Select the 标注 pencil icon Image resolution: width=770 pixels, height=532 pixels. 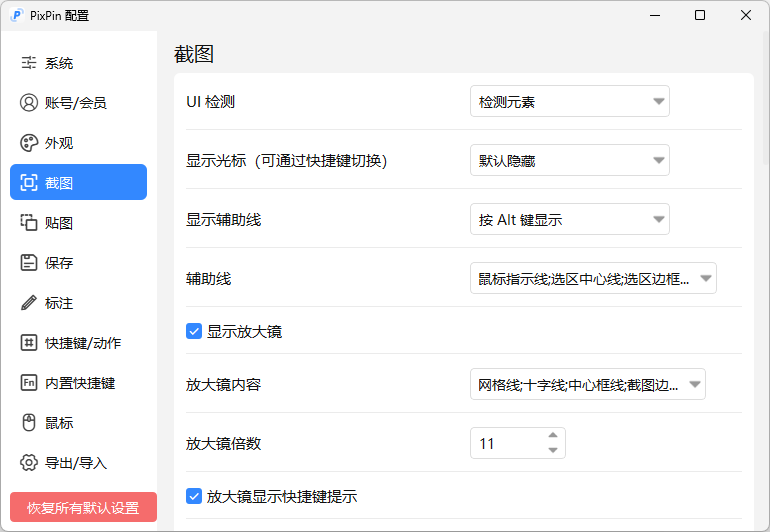click(29, 303)
